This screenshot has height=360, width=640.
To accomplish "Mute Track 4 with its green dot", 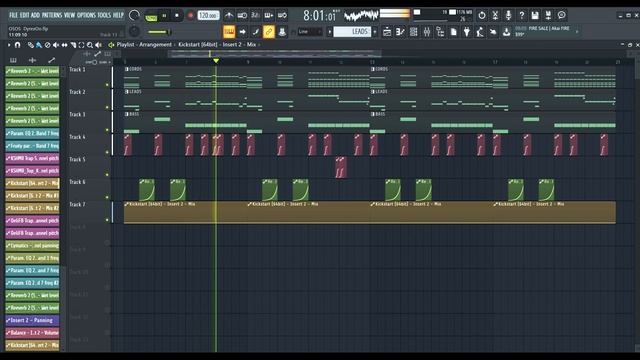I will tap(107, 152).
